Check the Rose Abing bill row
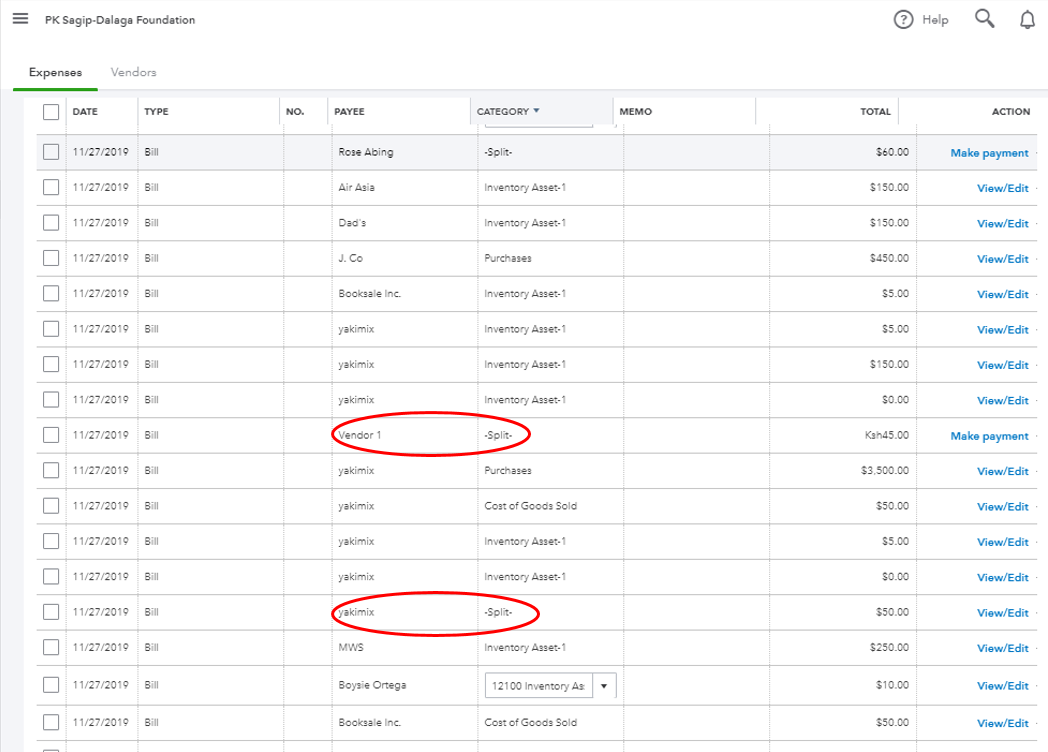1048x752 pixels. [51, 152]
